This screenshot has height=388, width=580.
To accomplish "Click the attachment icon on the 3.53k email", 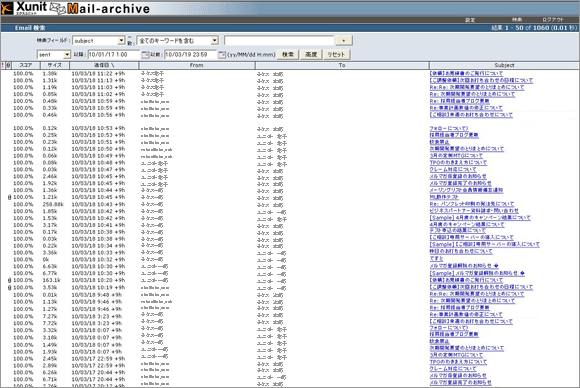I will pos(9,287).
